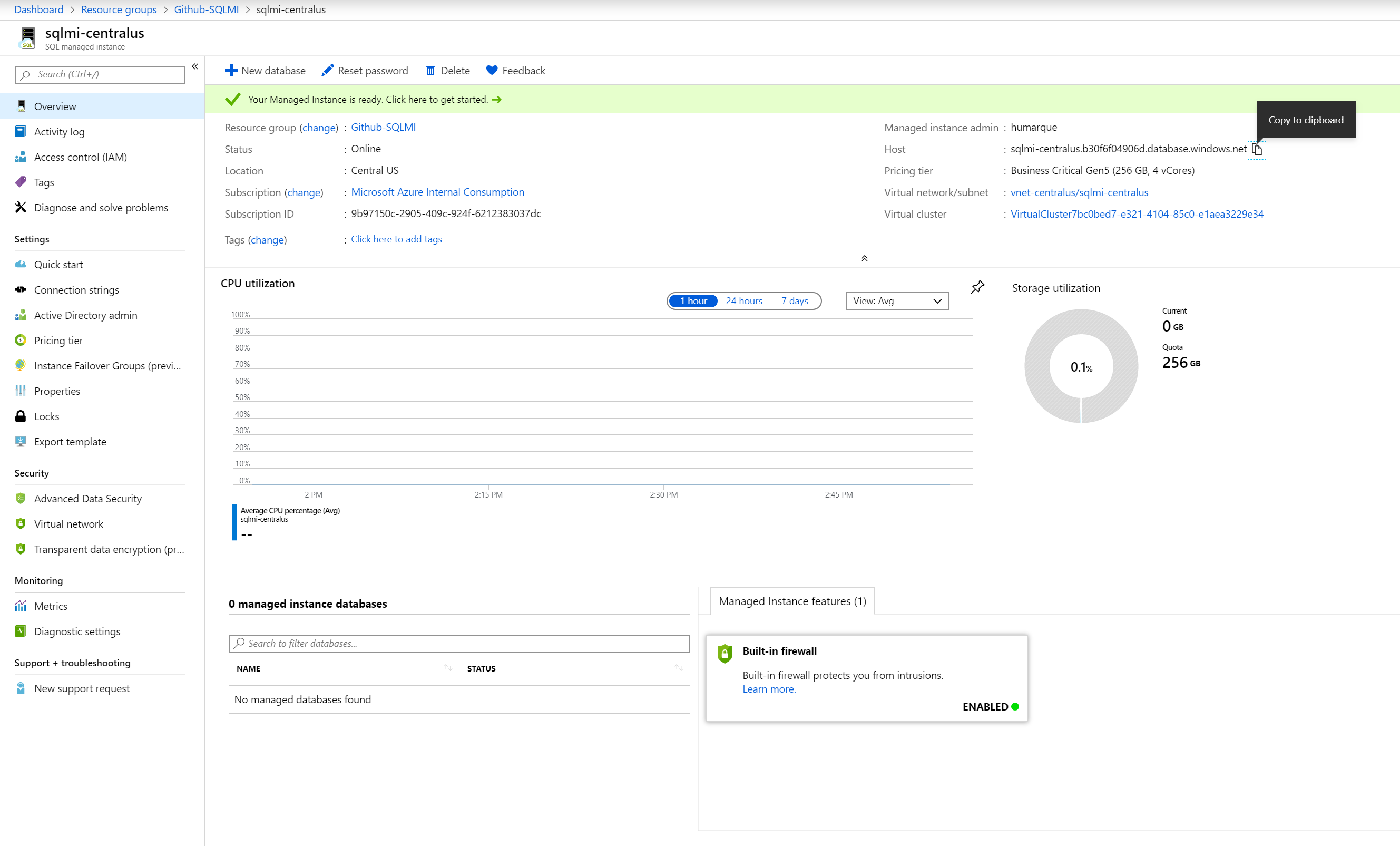The image size is (1400, 846).
Task: Click the Properties bars icon
Action: pyautogui.click(x=21, y=391)
